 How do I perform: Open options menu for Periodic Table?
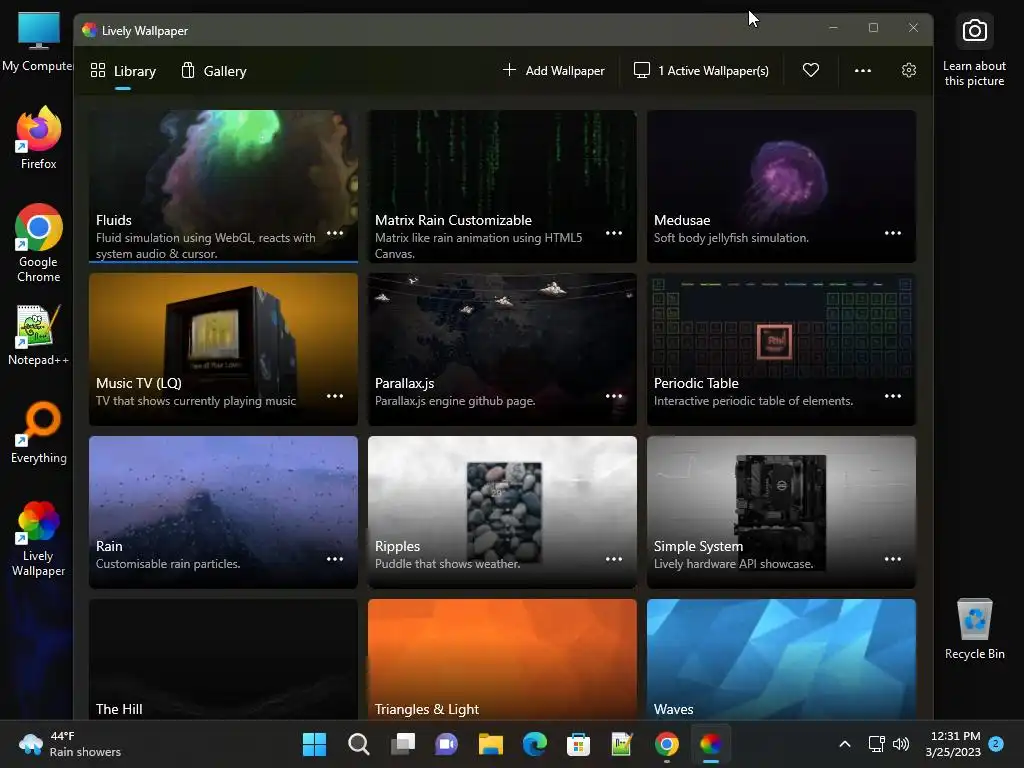pyautogui.click(x=893, y=396)
